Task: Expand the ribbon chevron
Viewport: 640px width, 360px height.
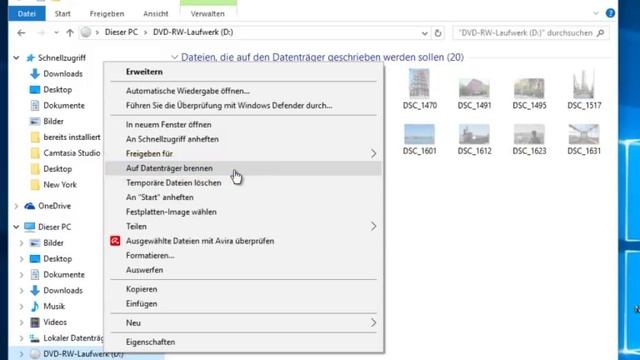Action: (596, 13)
